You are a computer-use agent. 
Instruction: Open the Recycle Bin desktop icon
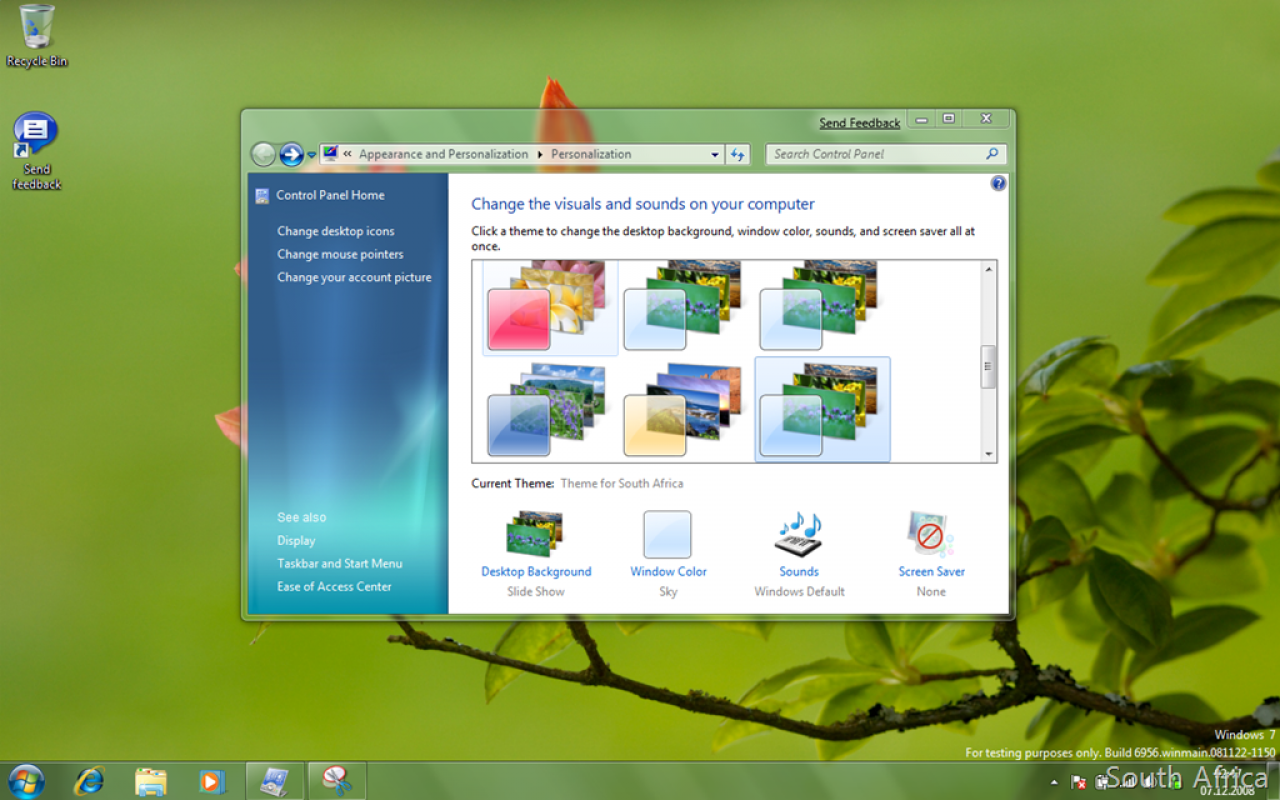pos(37,36)
